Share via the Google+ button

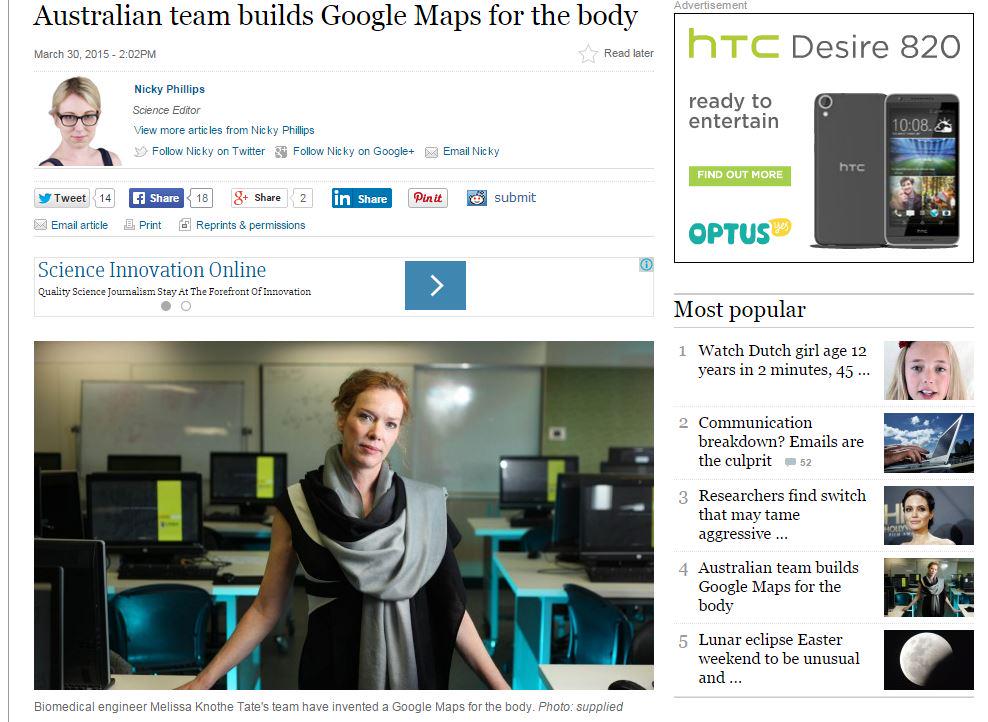click(x=259, y=198)
